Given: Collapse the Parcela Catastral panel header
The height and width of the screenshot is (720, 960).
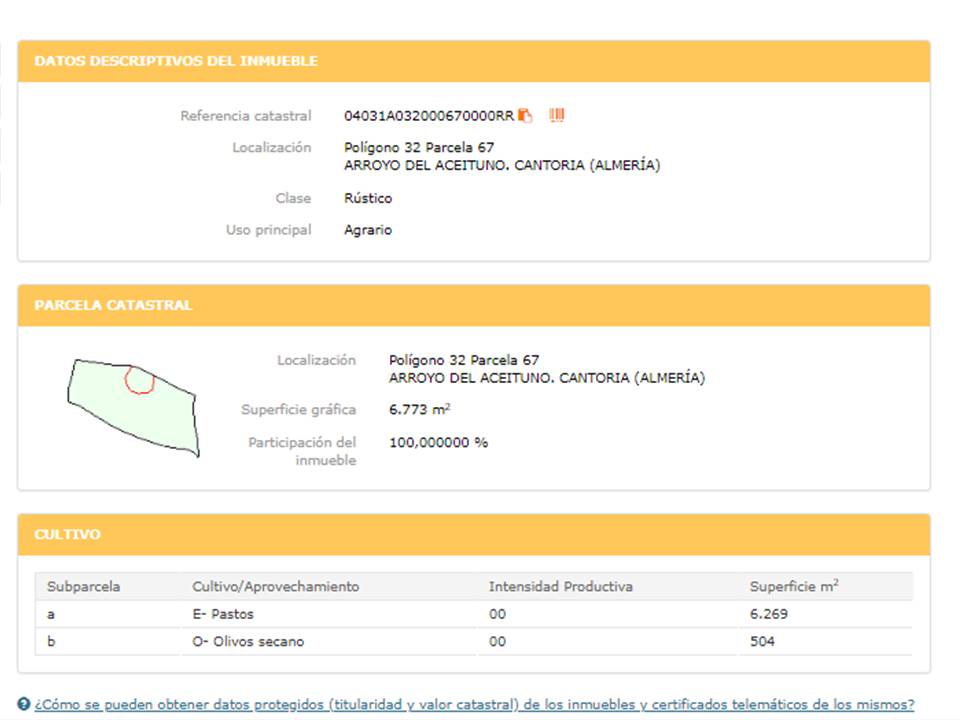Looking at the screenshot, I should tap(114, 305).
